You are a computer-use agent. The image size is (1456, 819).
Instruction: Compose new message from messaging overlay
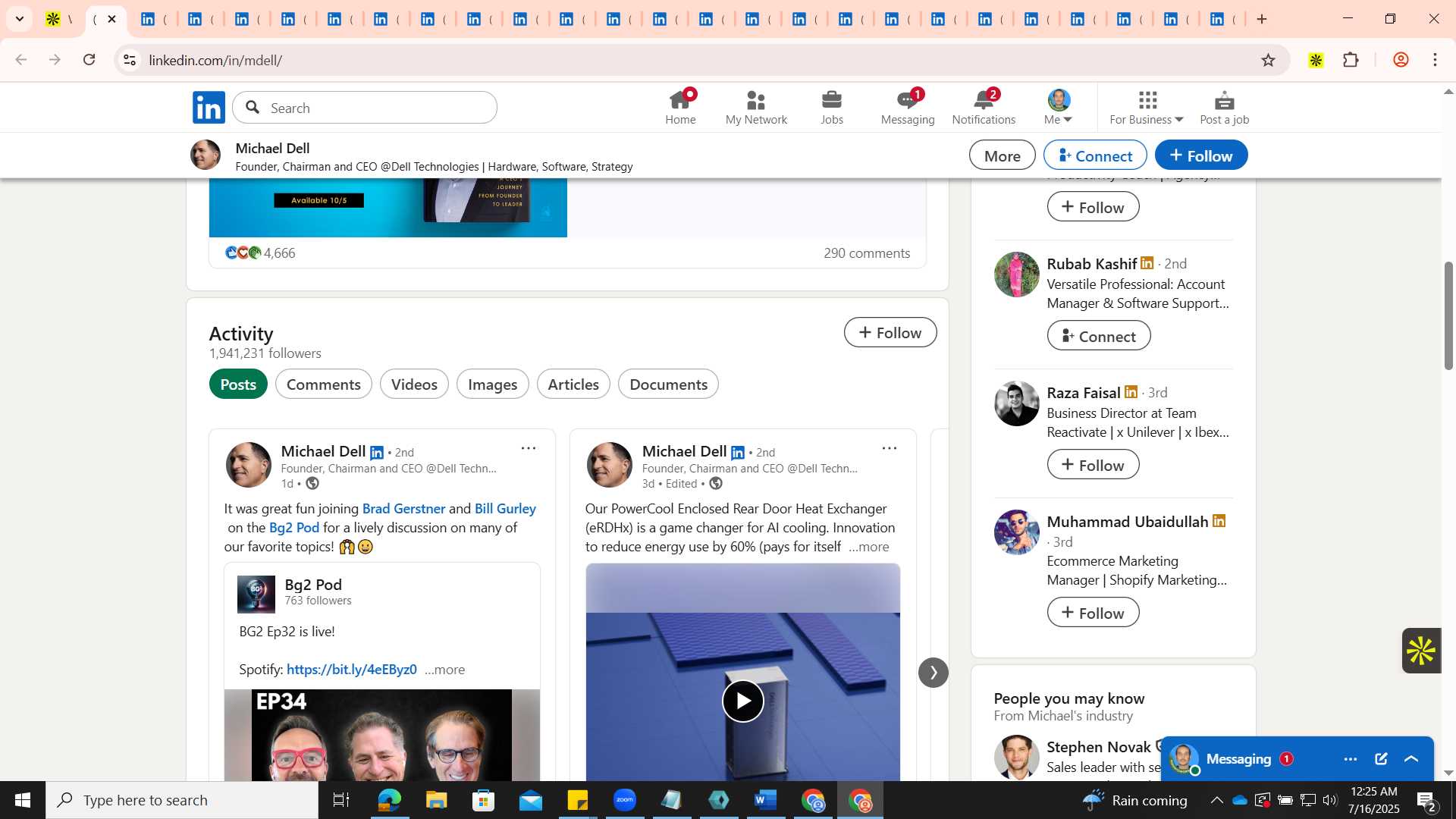point(1381,759)
